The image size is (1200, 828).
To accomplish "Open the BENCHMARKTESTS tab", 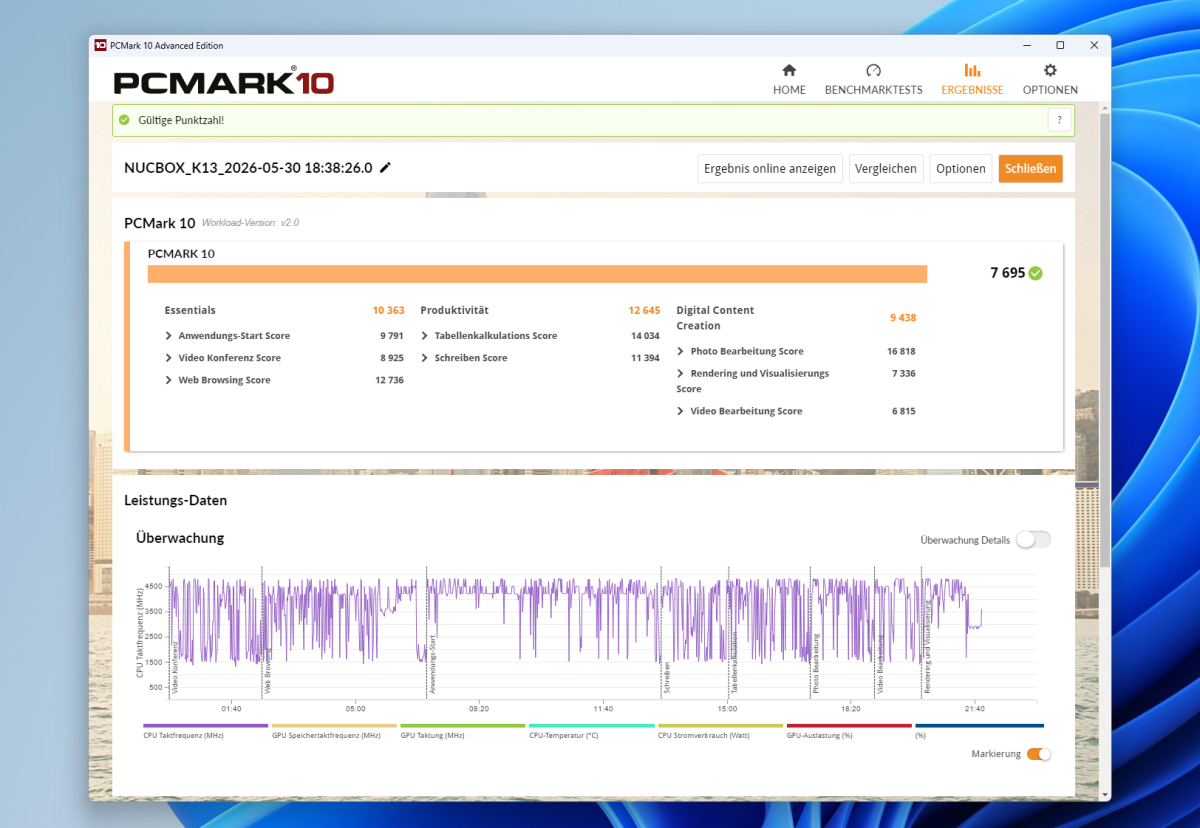I will [873, 80].
